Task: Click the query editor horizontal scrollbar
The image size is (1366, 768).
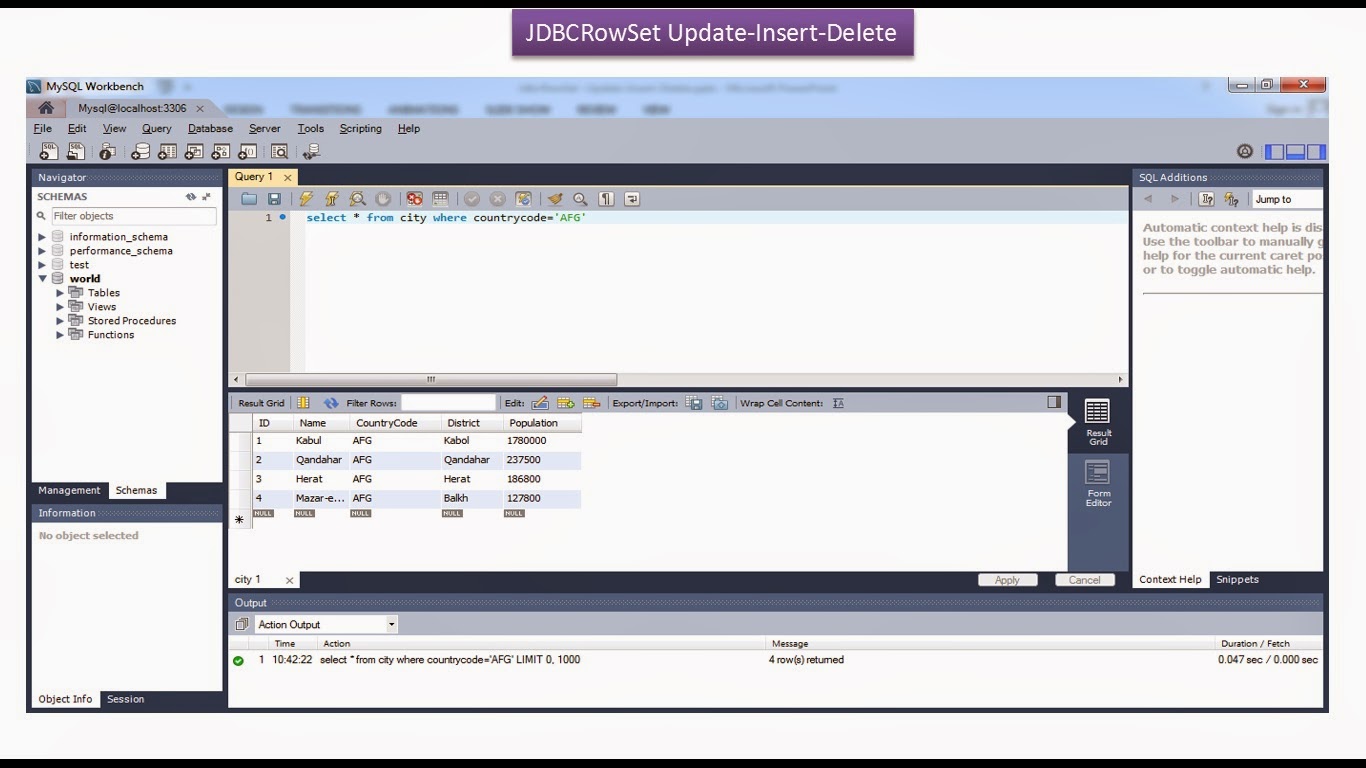Action: coord(431,380)
